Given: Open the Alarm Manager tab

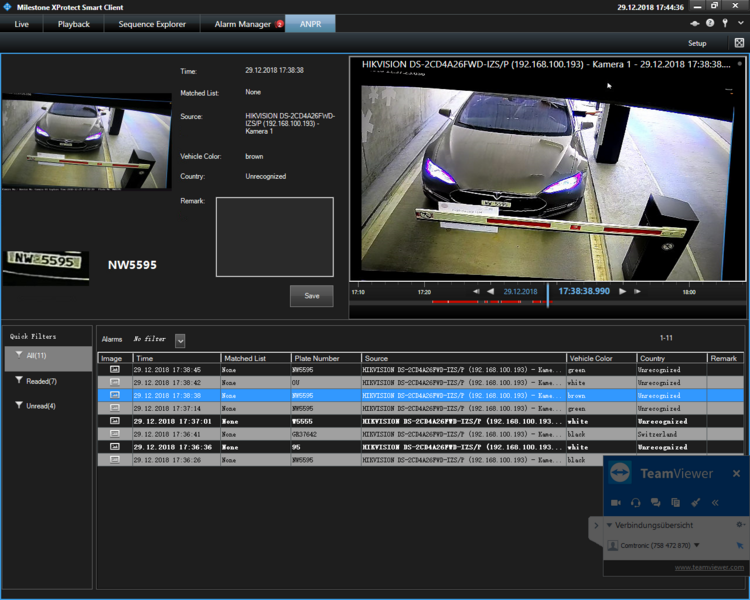Looking at the screenshot, I should pos(243,24).
